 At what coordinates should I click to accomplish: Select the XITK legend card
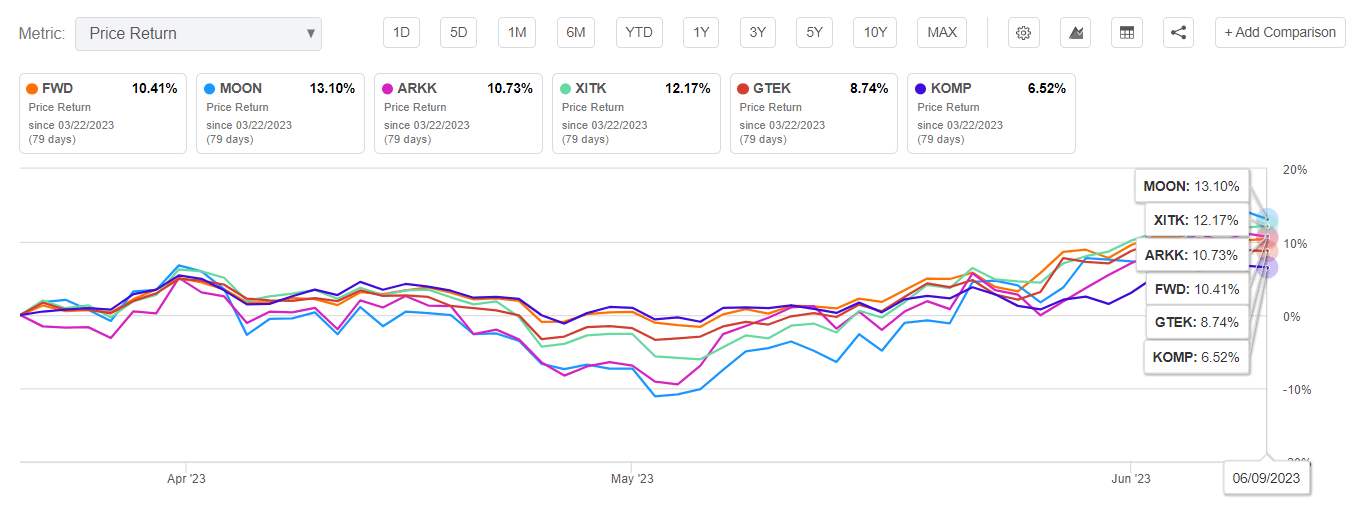click(636, 112)
